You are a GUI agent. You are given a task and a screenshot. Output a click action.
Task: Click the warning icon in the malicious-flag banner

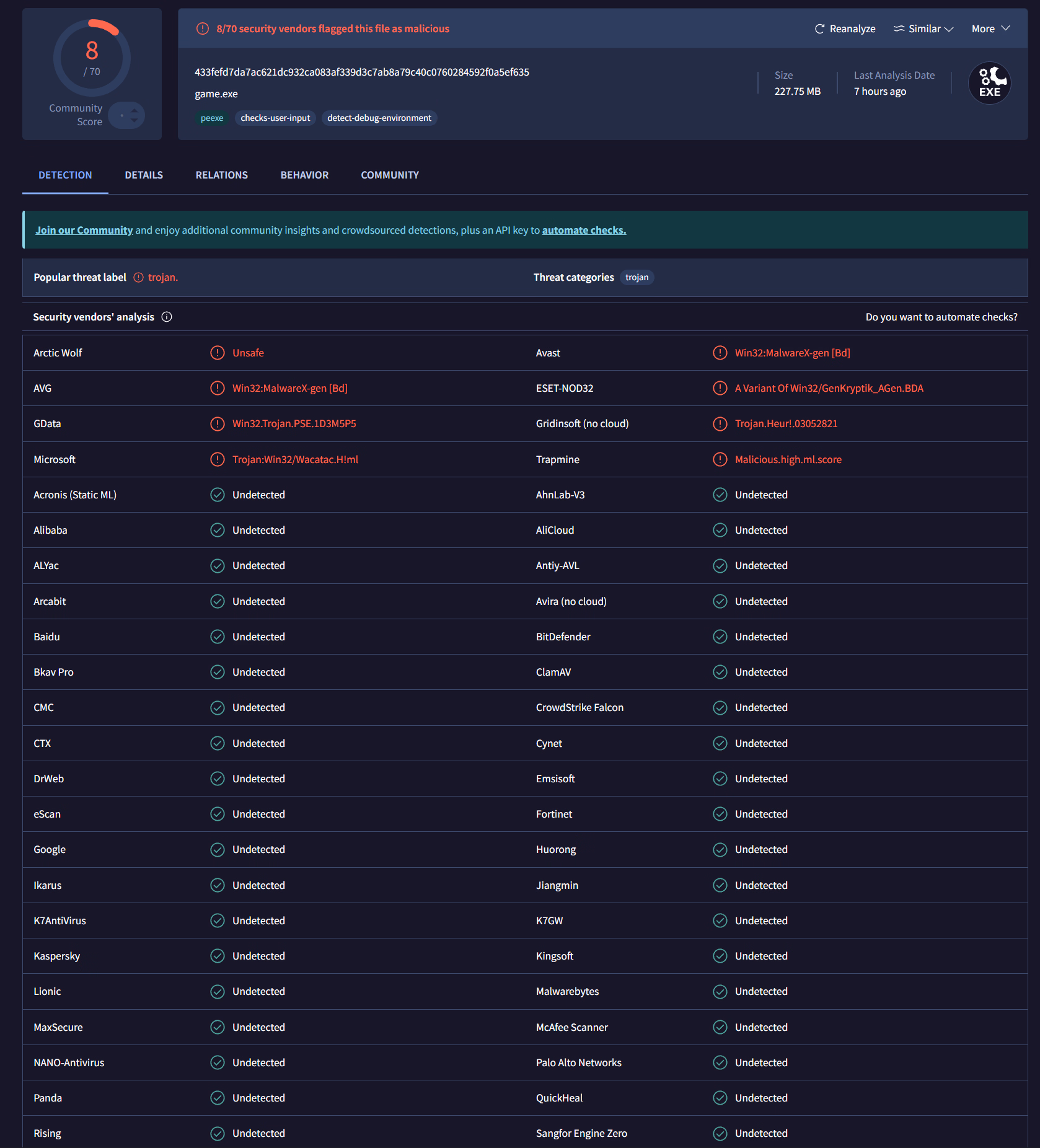coord(203,29)
